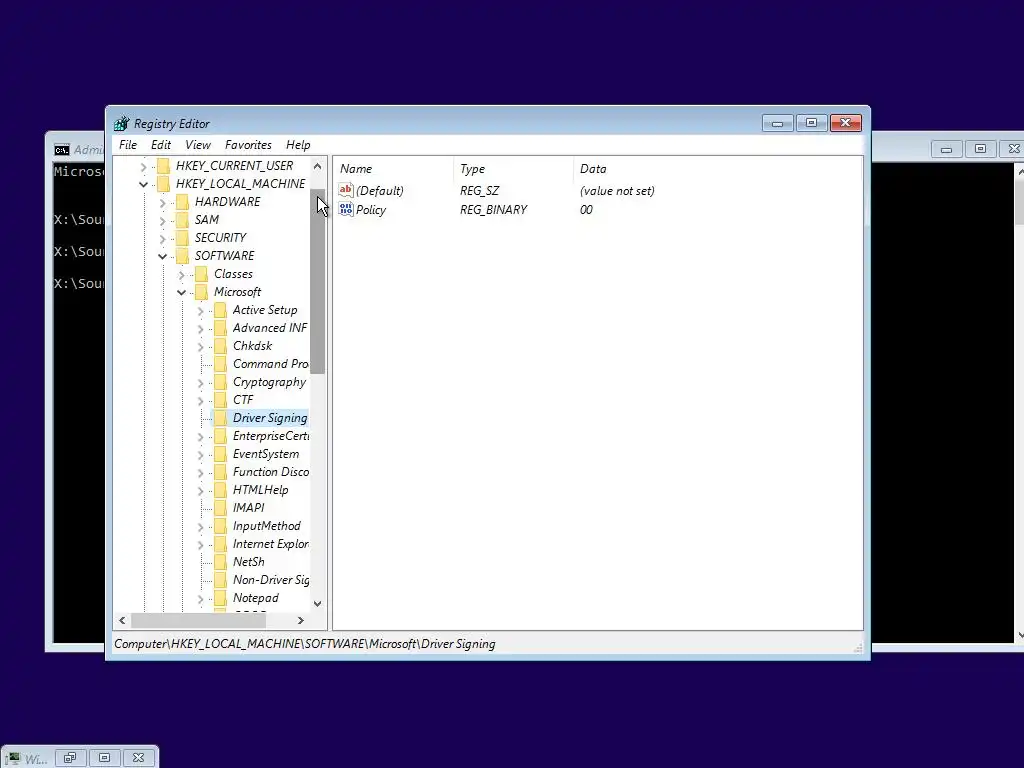Restore the minimized Wi... window at the bottom
Screen dimensions: 1024x768
coord(70,758)
